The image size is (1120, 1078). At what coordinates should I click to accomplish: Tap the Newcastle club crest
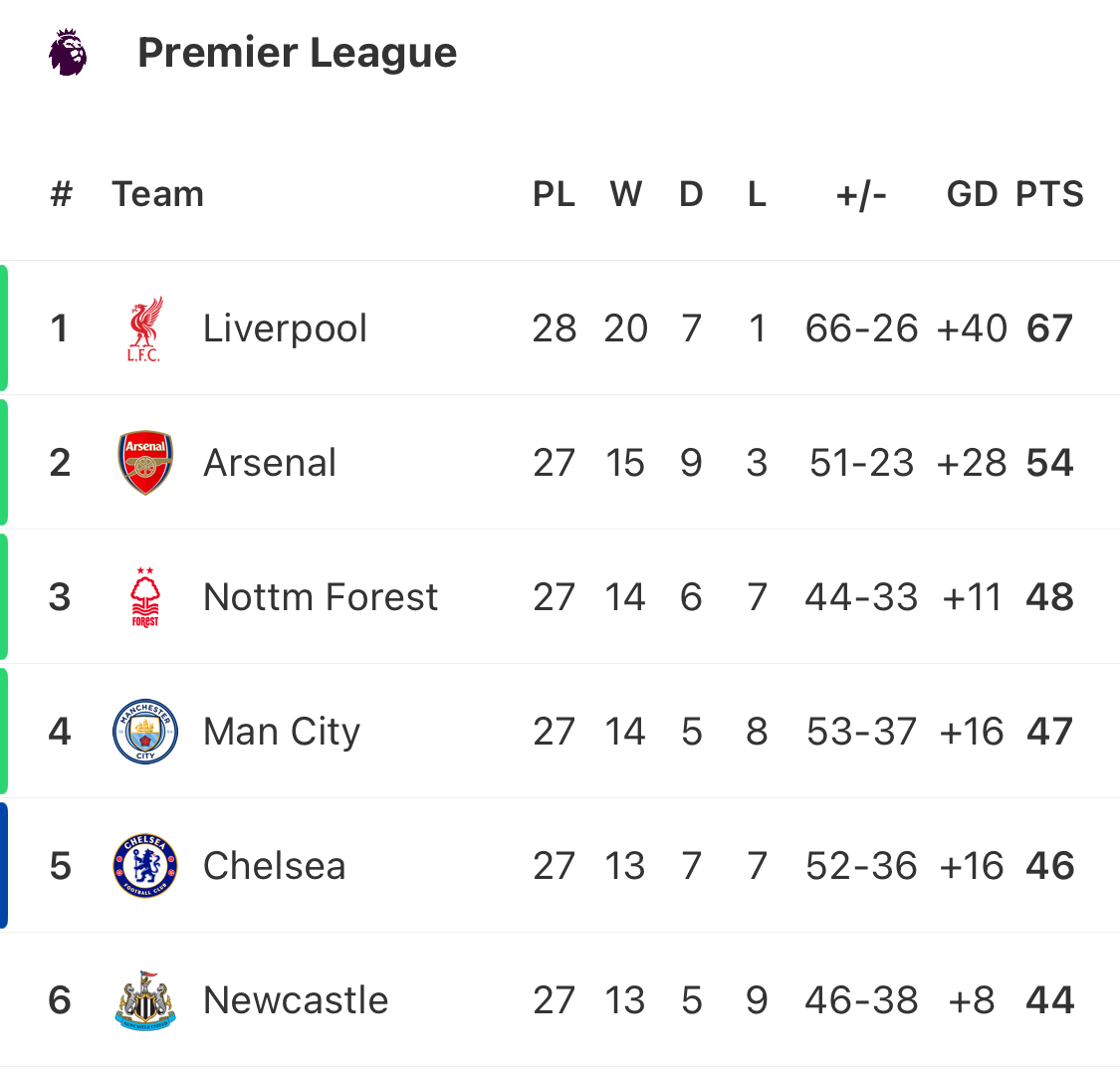click(x=145, y=1000)
